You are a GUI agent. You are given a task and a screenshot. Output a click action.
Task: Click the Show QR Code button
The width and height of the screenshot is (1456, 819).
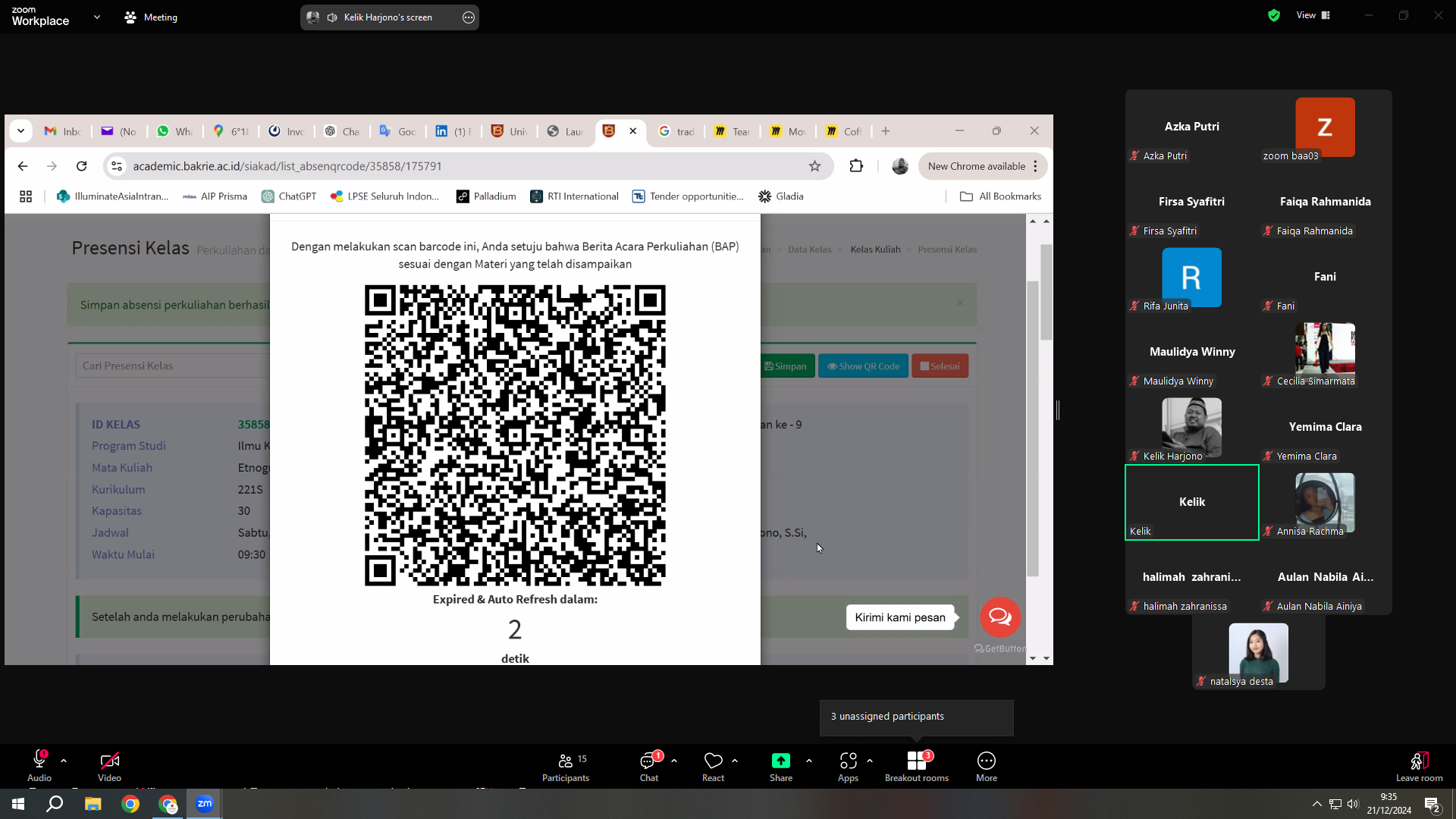click(x=863, y=366)
